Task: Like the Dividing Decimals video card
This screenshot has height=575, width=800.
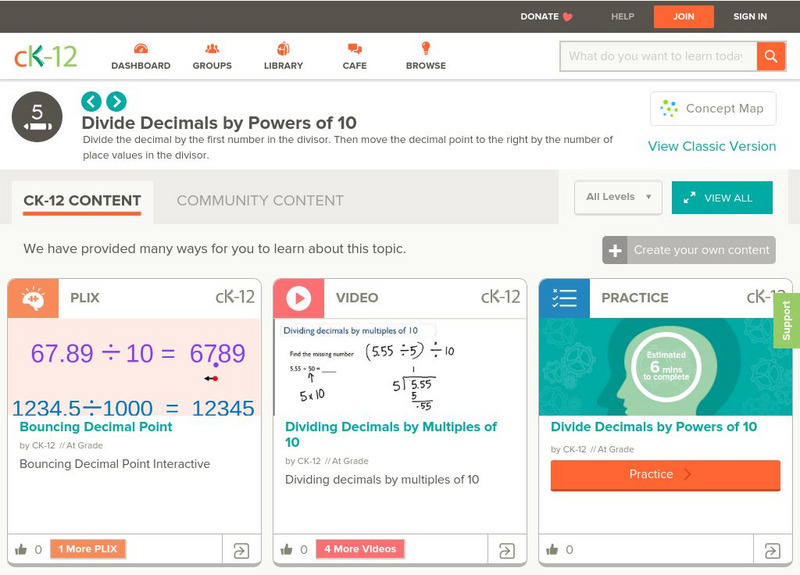Action: 287,549
